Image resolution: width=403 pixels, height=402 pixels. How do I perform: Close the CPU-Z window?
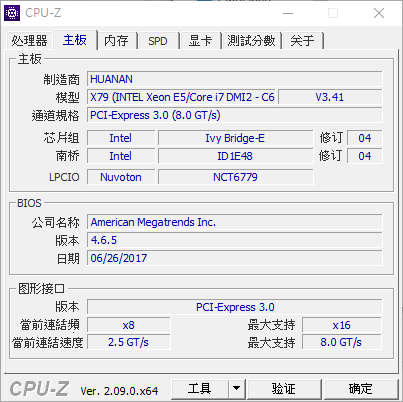(379, 13)
